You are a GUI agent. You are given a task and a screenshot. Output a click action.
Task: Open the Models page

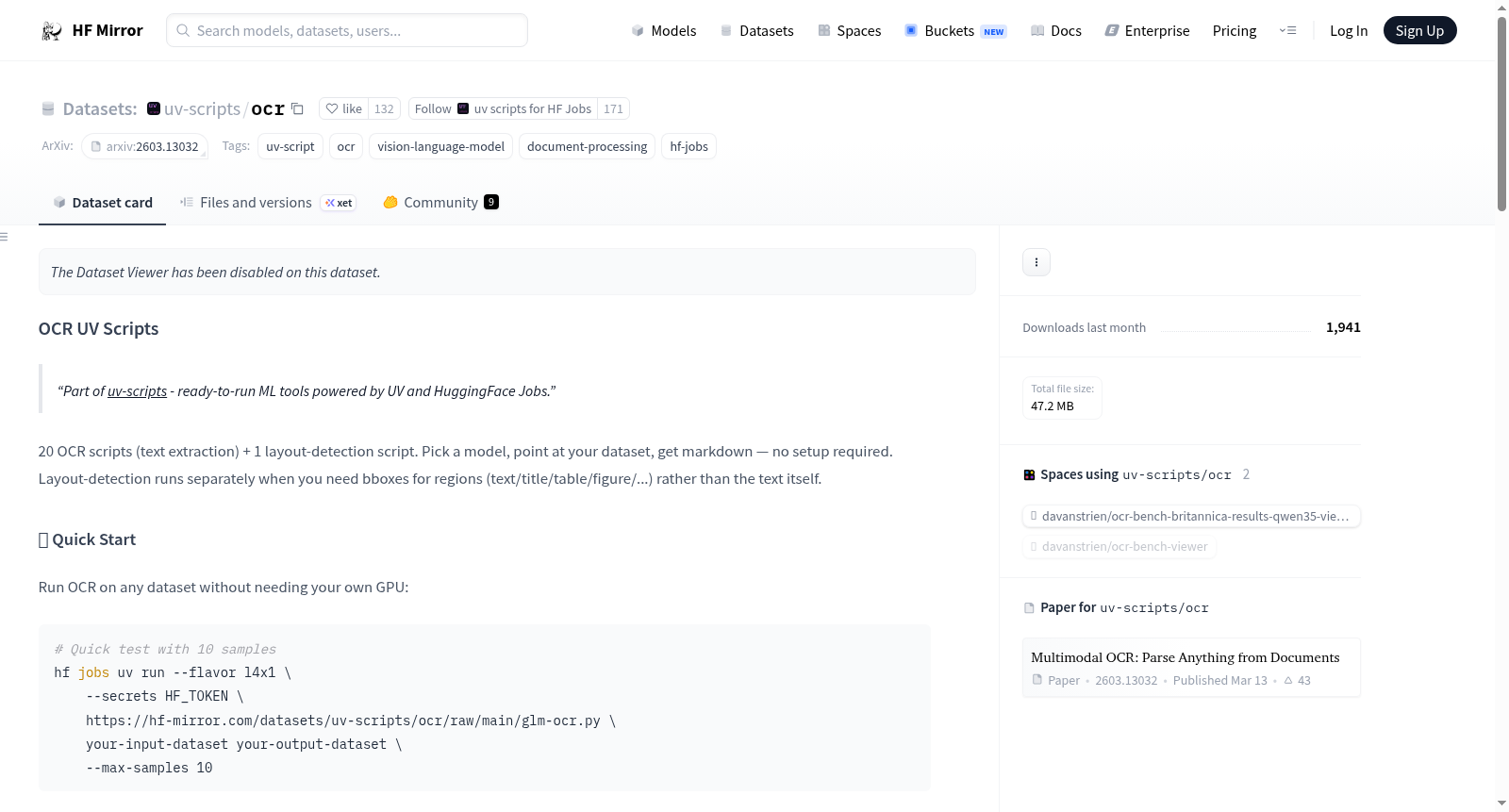tap(664, 30)
